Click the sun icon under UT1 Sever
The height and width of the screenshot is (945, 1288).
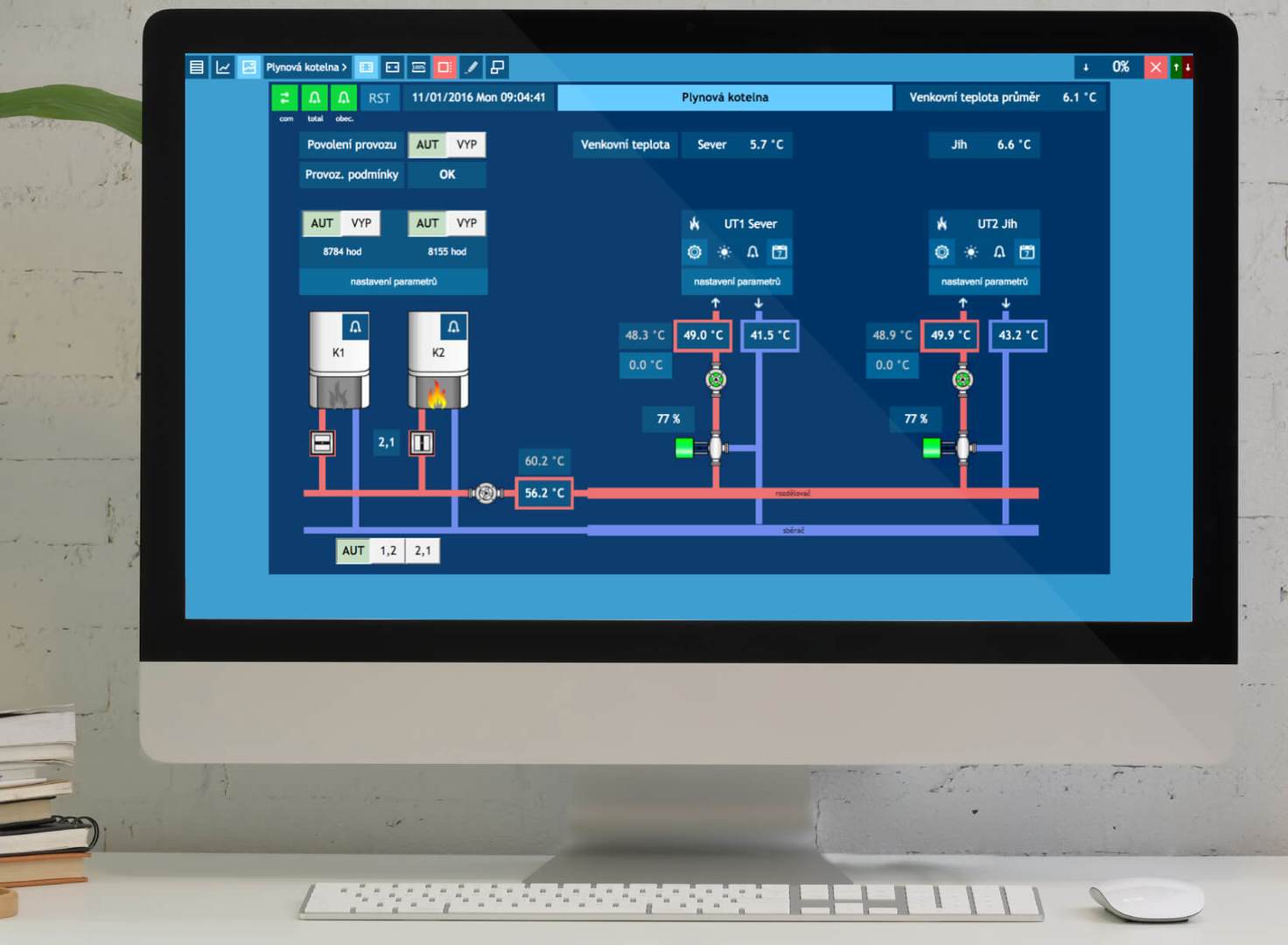[x=724, y=252]
